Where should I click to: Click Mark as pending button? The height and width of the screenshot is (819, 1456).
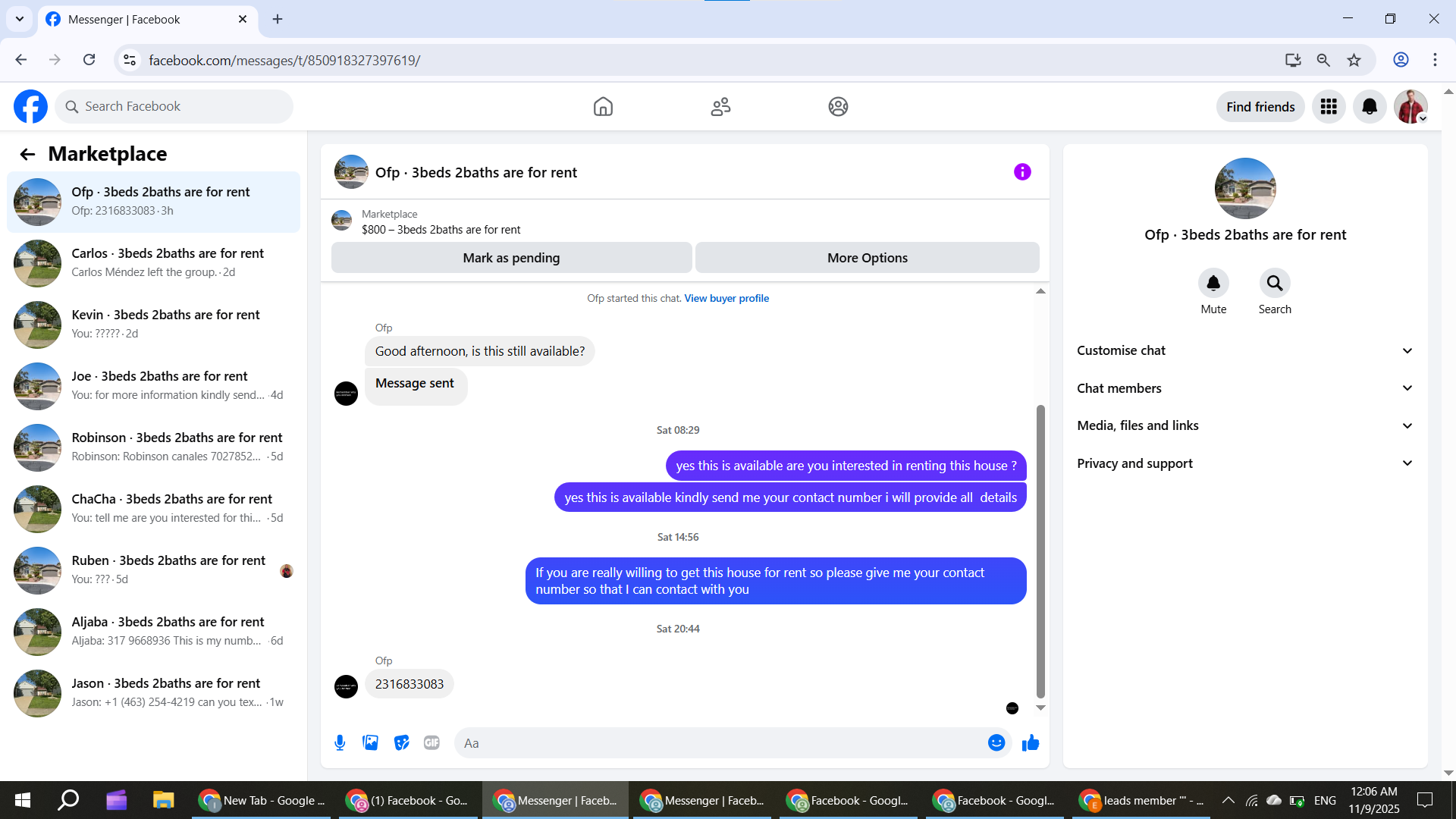point(511,258)
